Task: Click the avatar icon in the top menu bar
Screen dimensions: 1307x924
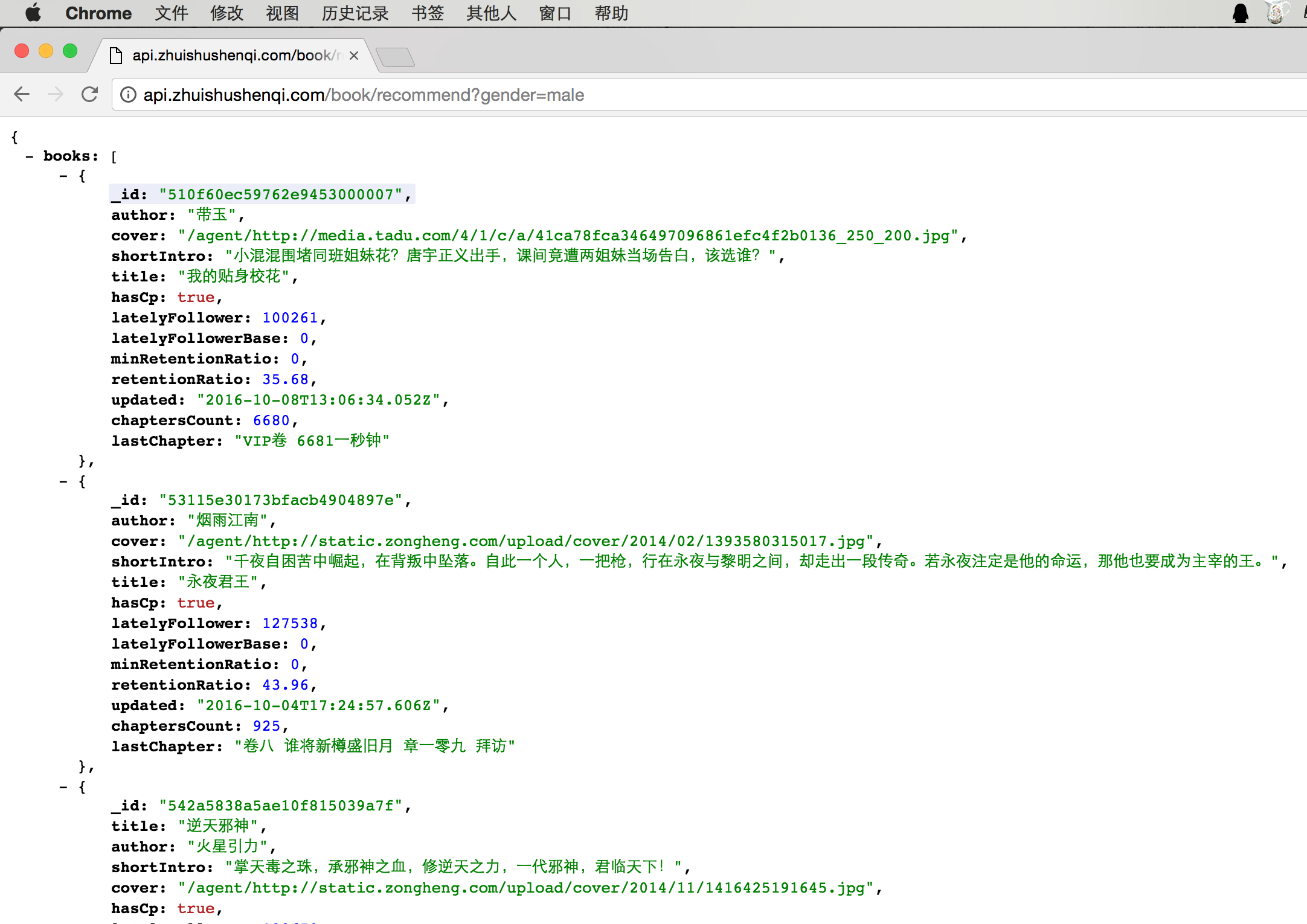Action: (x=1276, y=13)
